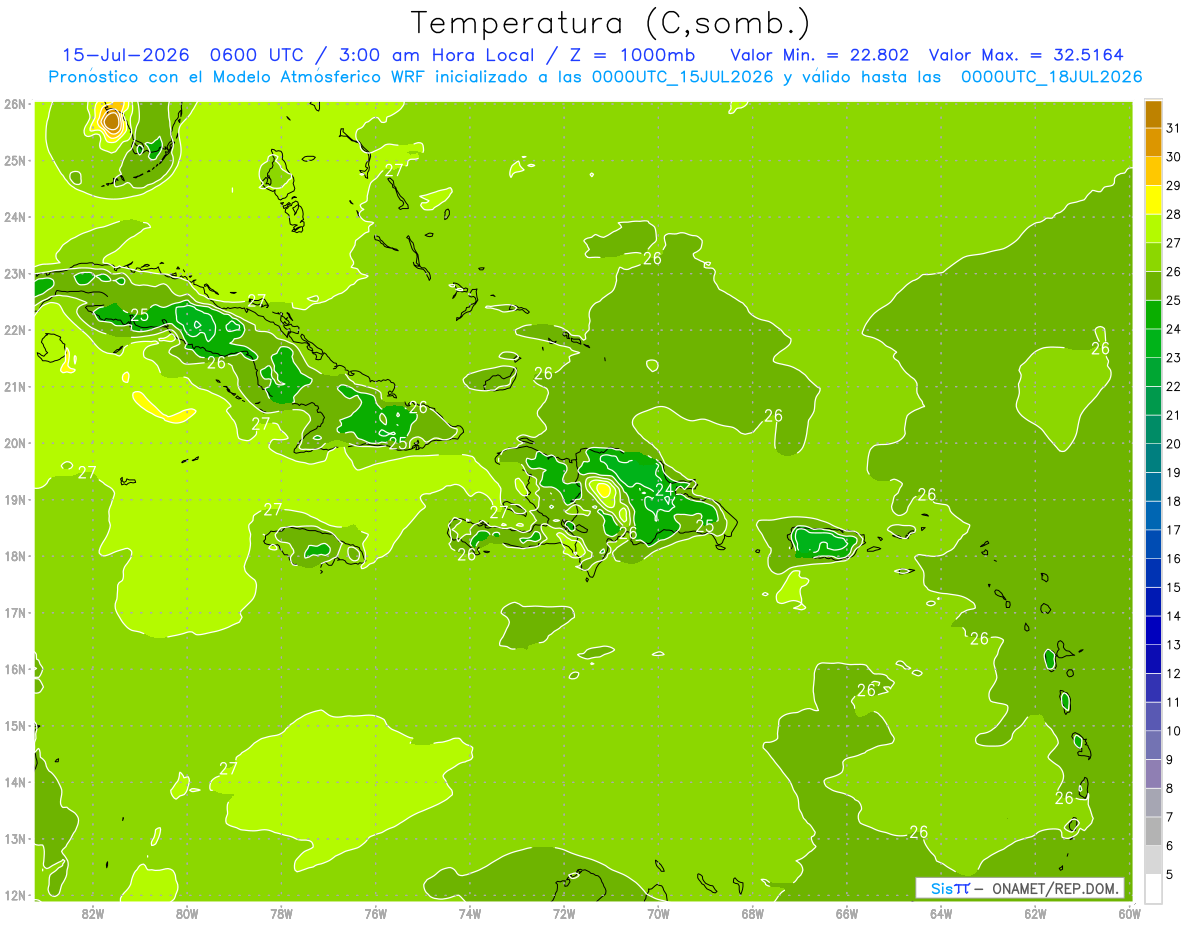Pick the teal legend swatch between 18 and 19
This screenshot has height=927, width=1200.
click(x=1153, y=487)
